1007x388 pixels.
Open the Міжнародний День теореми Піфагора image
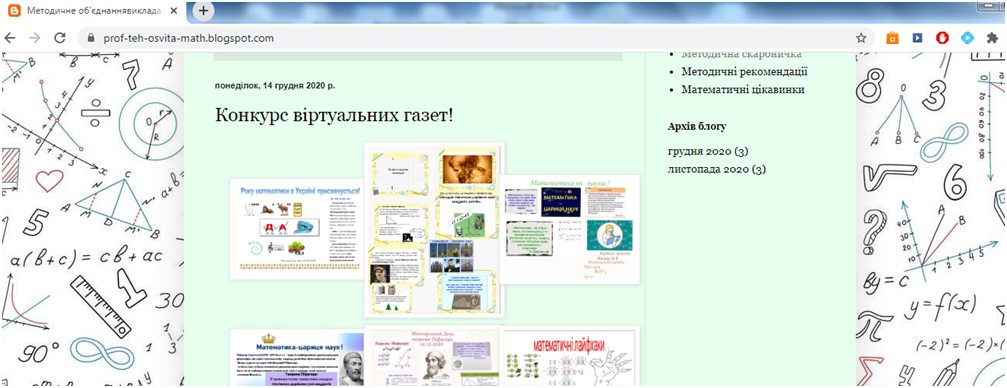click(x=433, y=356)
